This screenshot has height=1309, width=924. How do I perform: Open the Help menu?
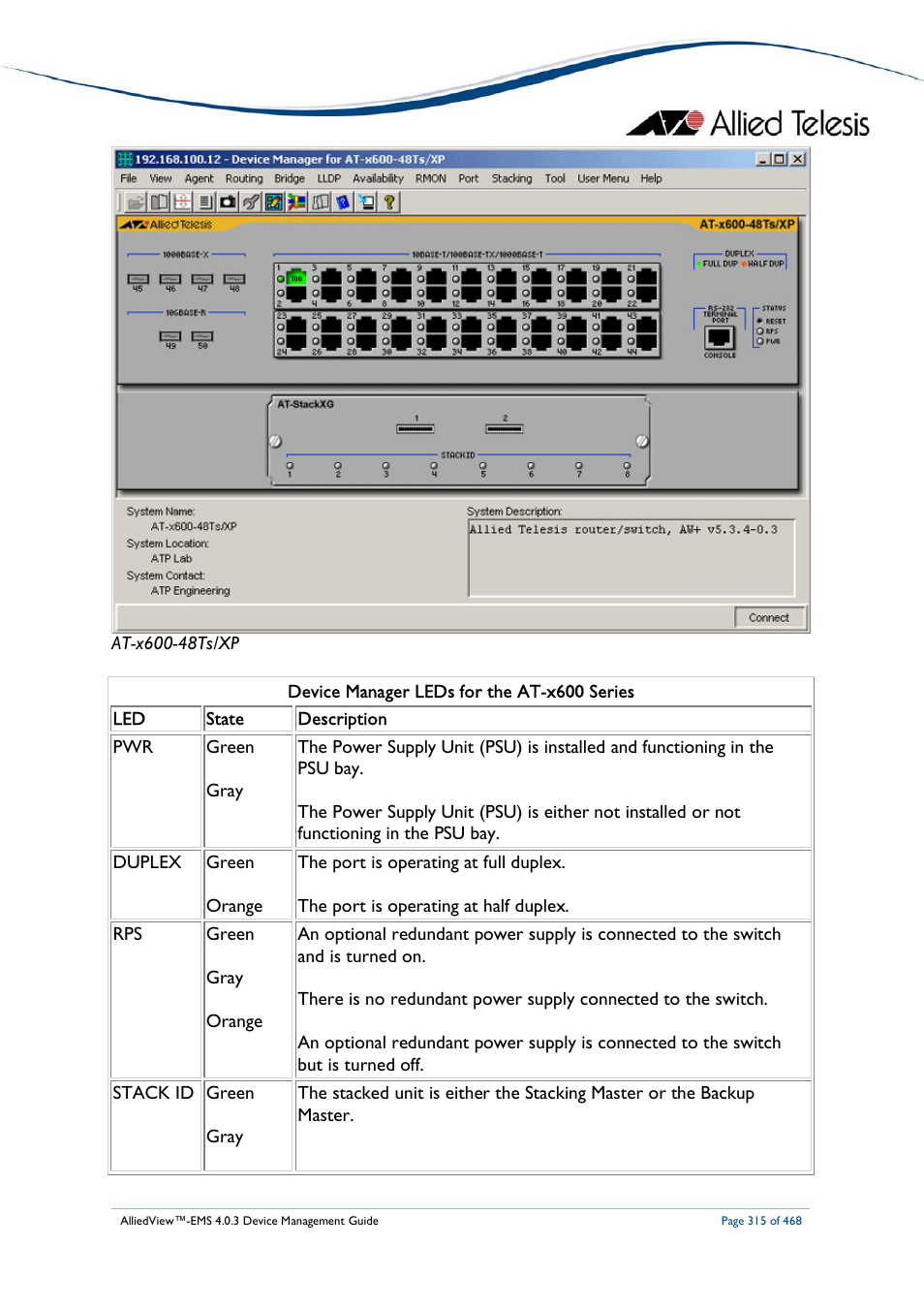coord(651,178)
